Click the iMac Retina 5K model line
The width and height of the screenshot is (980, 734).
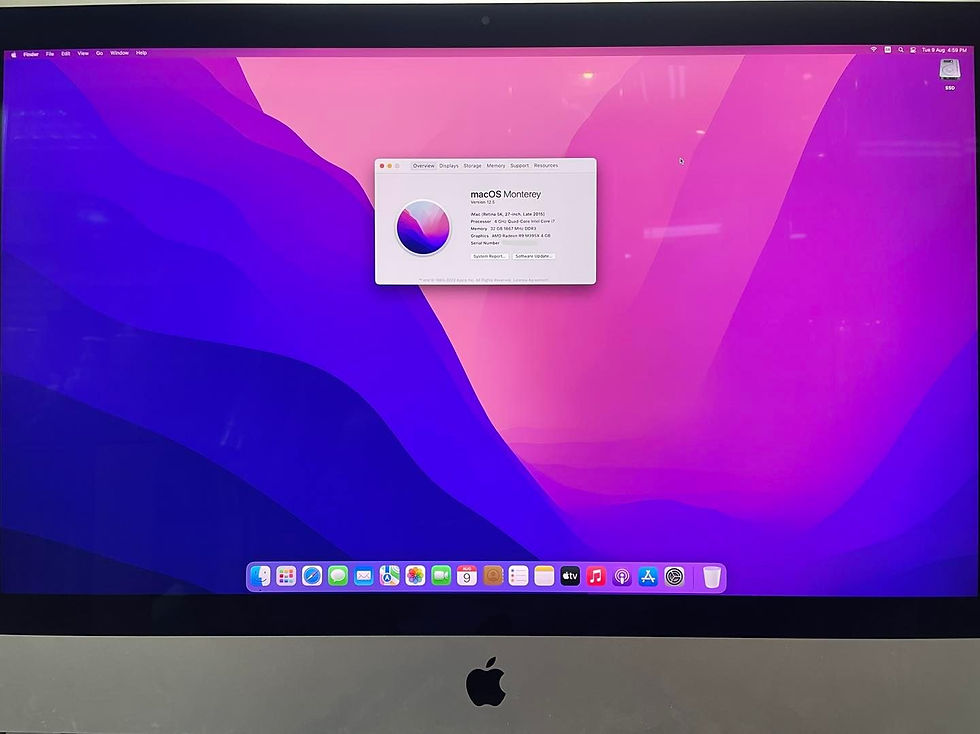click(508, 214)
